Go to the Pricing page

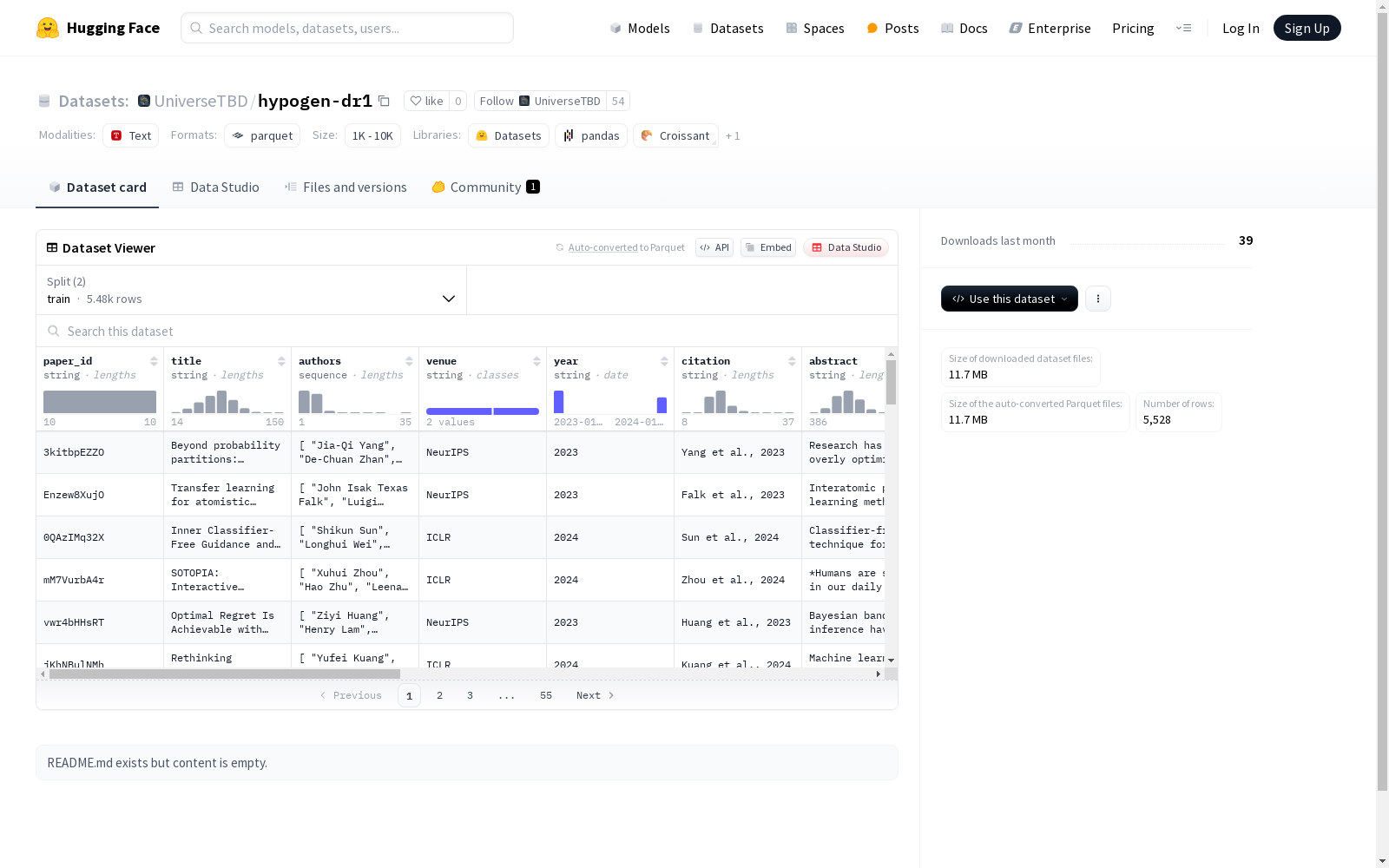(1133, 28)
